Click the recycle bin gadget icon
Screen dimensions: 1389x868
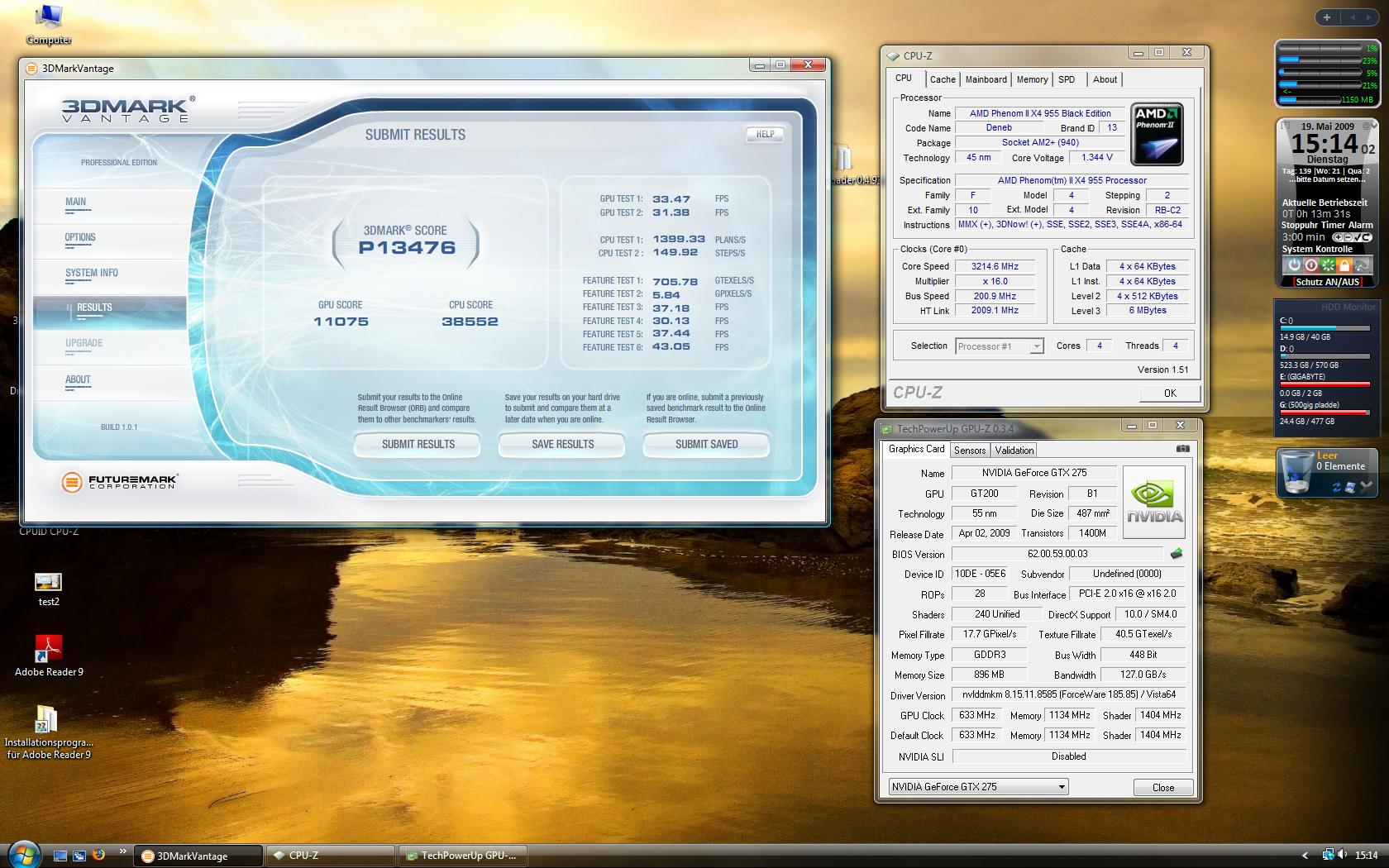tap(1296, 473)
